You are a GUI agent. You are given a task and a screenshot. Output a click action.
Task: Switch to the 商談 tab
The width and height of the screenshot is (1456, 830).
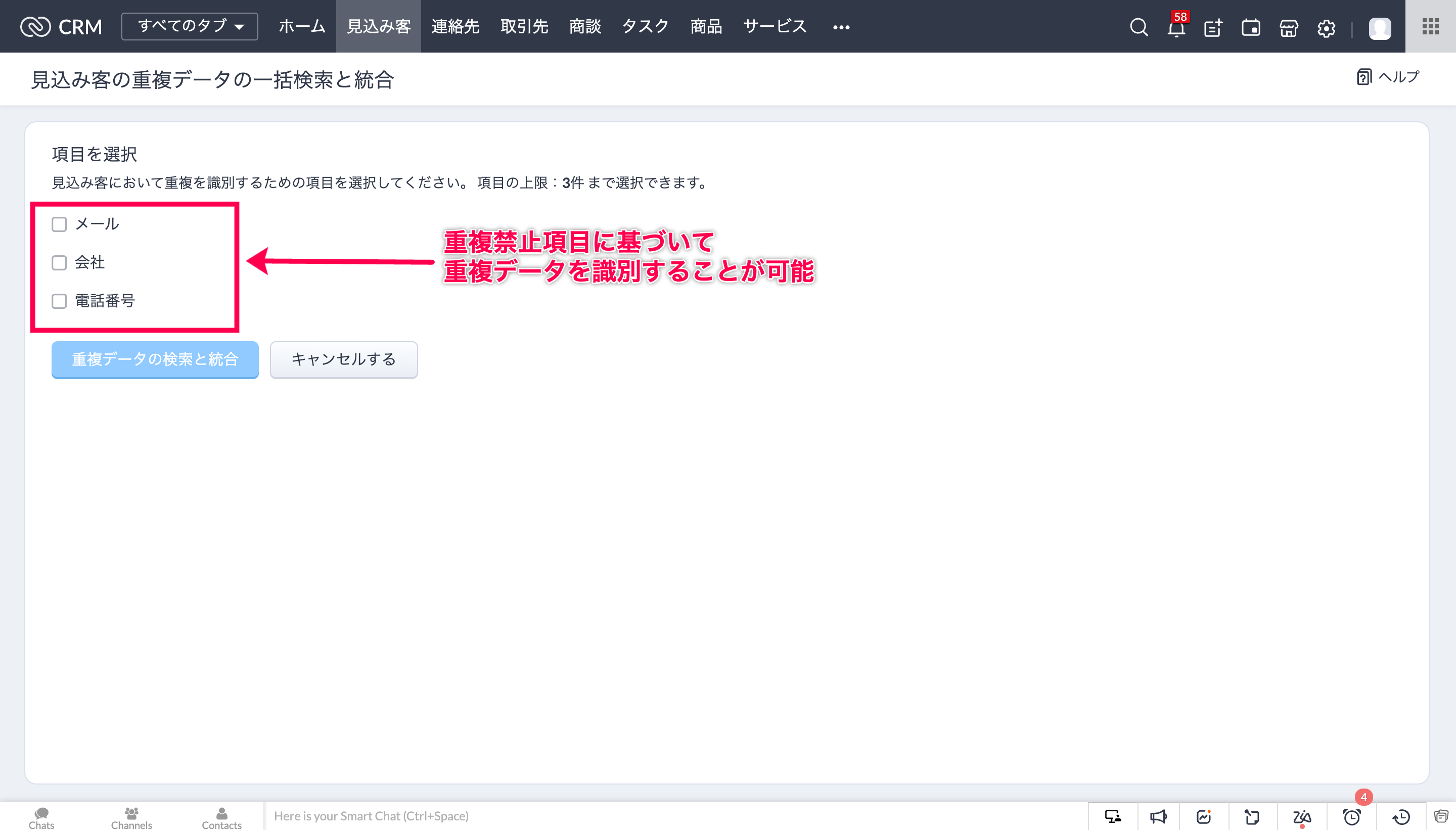(x=585, y=26)
